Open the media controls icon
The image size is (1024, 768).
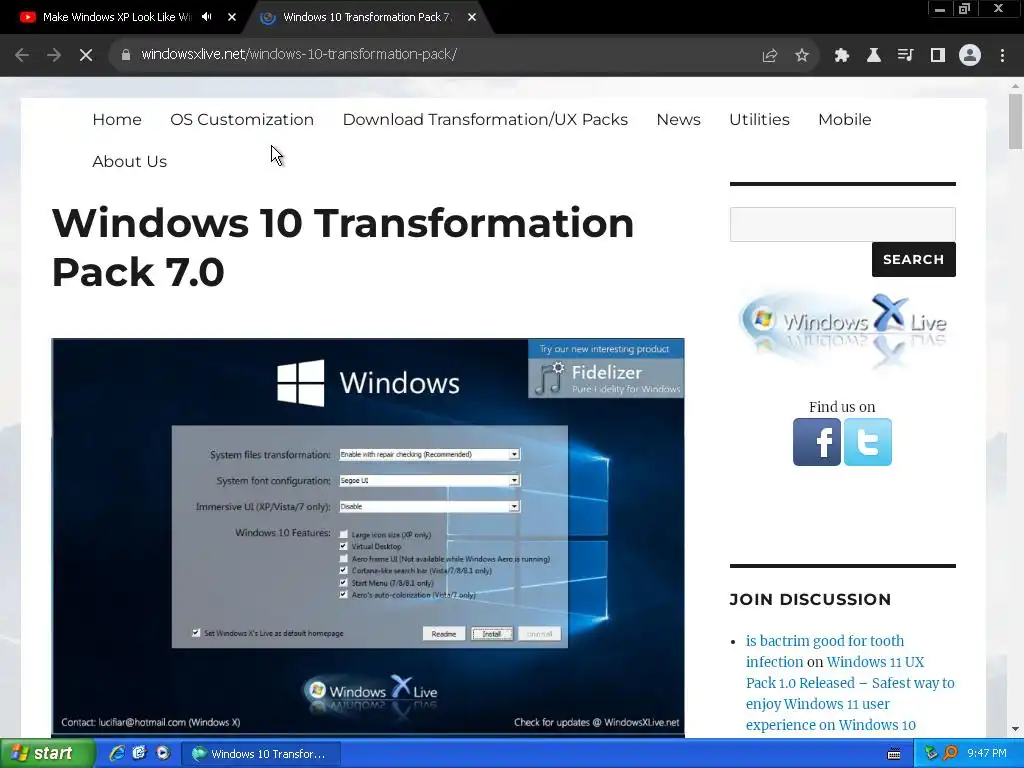click(x=905, y=56)
